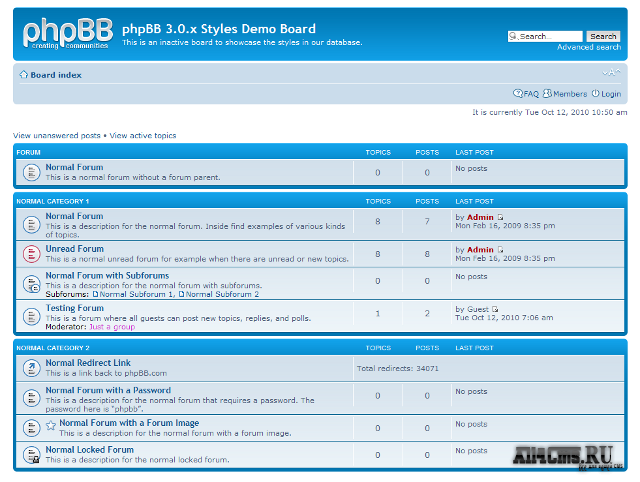This screenshot has width=640, height=482.
Task: Open the Normal Subforum 1 link
Action: pos(137,294)
